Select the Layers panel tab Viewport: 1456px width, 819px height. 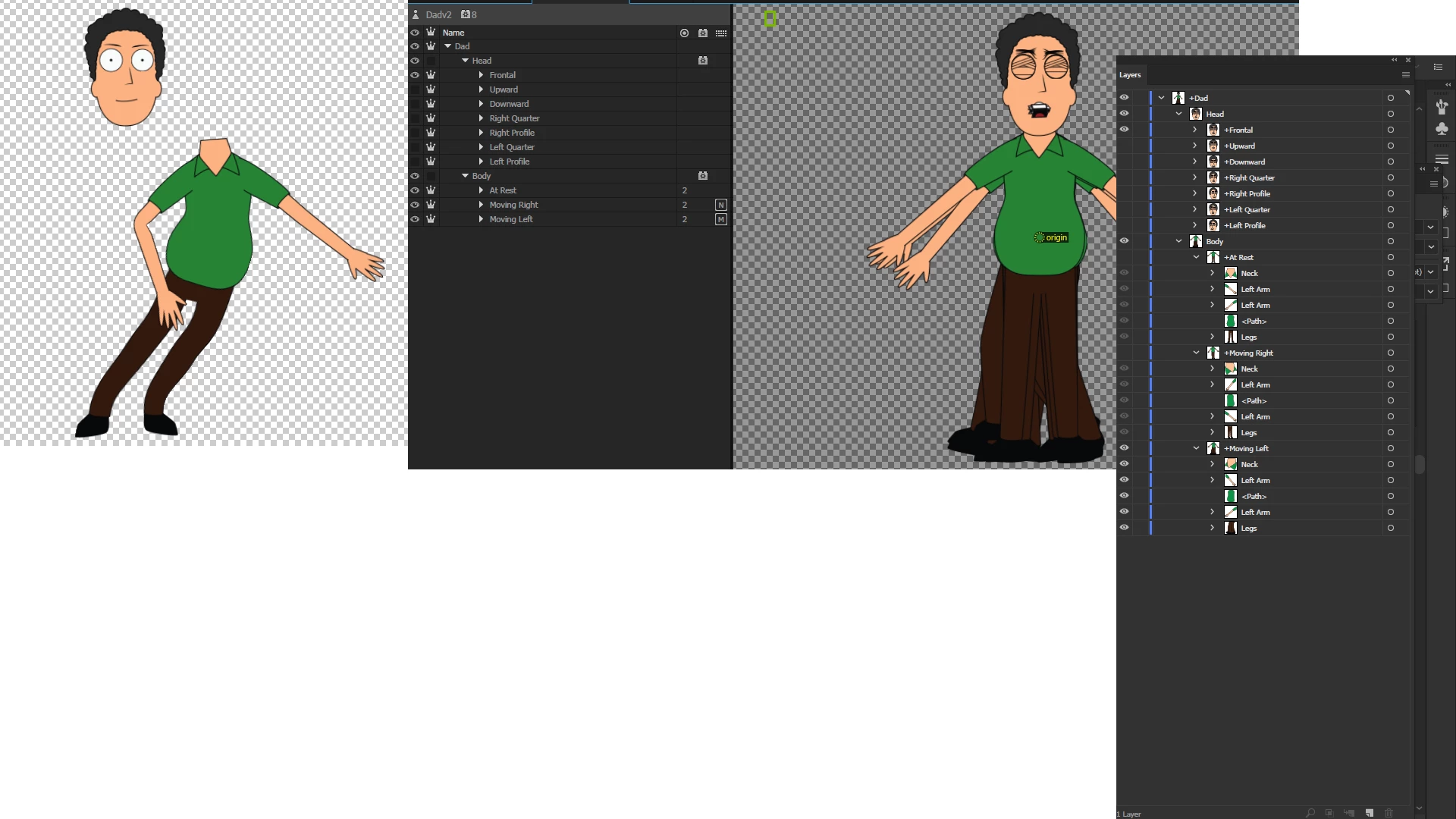(1130, 75)
